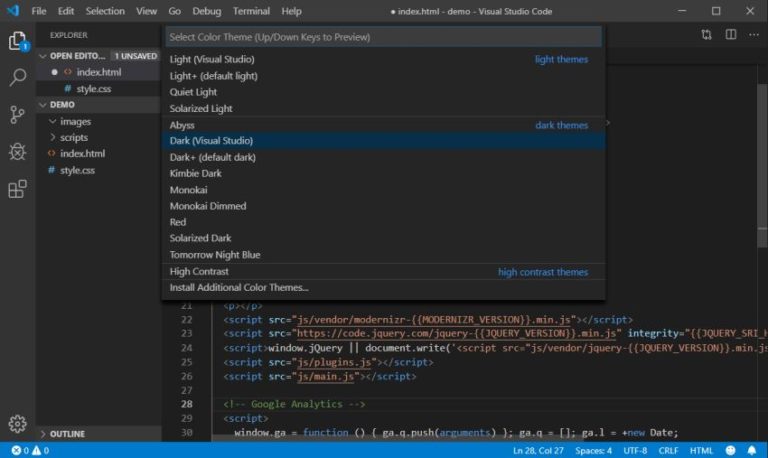Screen dimensions: 768x458
Task: Change the HTML language mode
Action: (701, 450)
